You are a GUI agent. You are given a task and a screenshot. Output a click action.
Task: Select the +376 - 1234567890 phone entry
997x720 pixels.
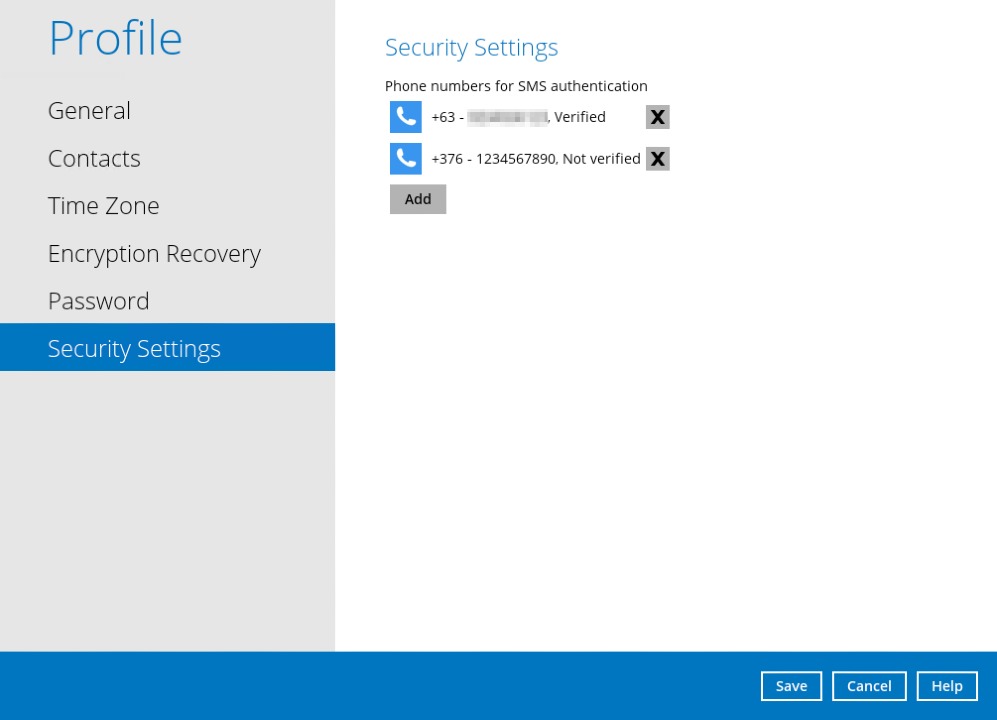[x=494, y=159]
